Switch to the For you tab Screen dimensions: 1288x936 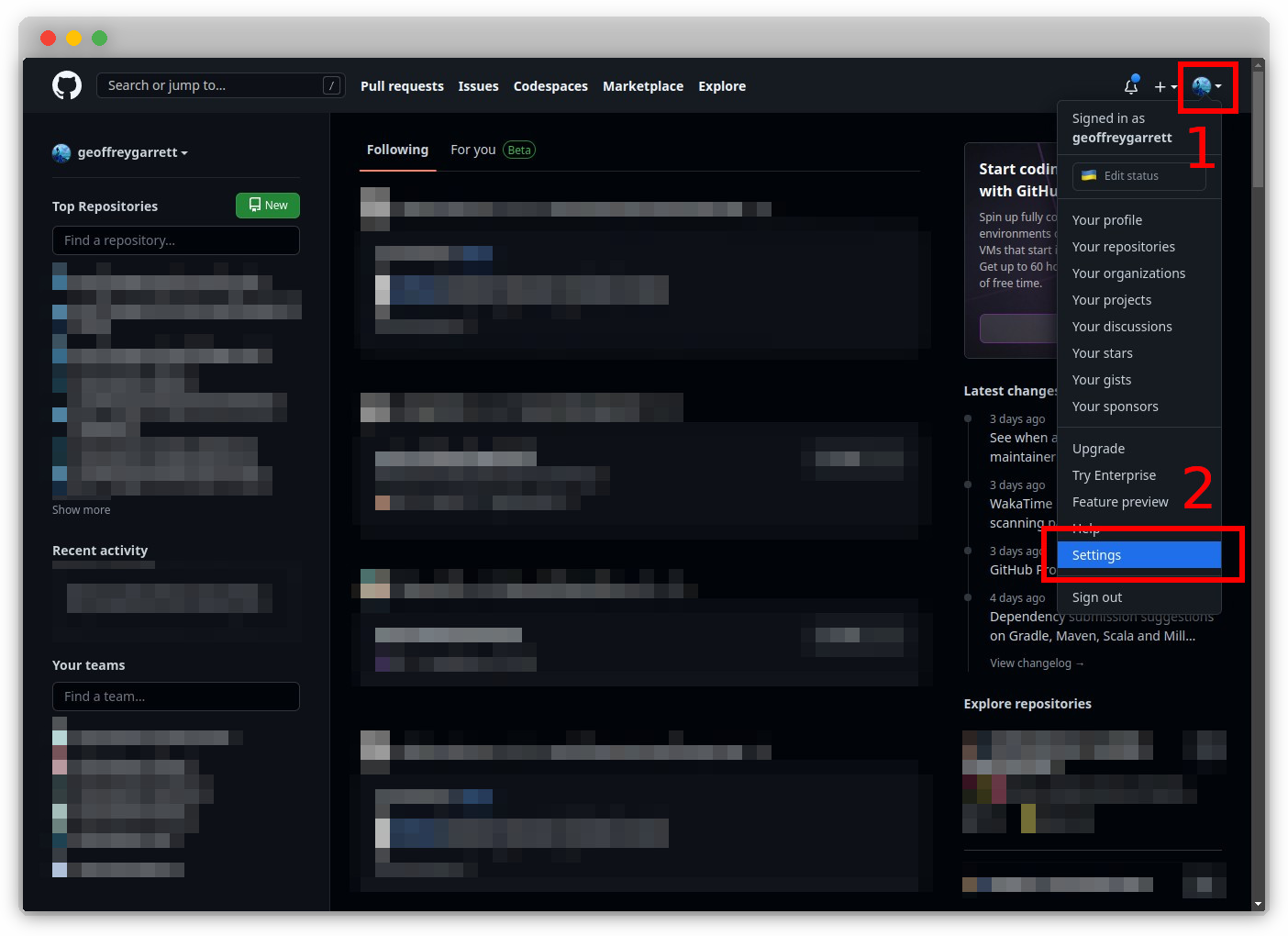point(472,150)
